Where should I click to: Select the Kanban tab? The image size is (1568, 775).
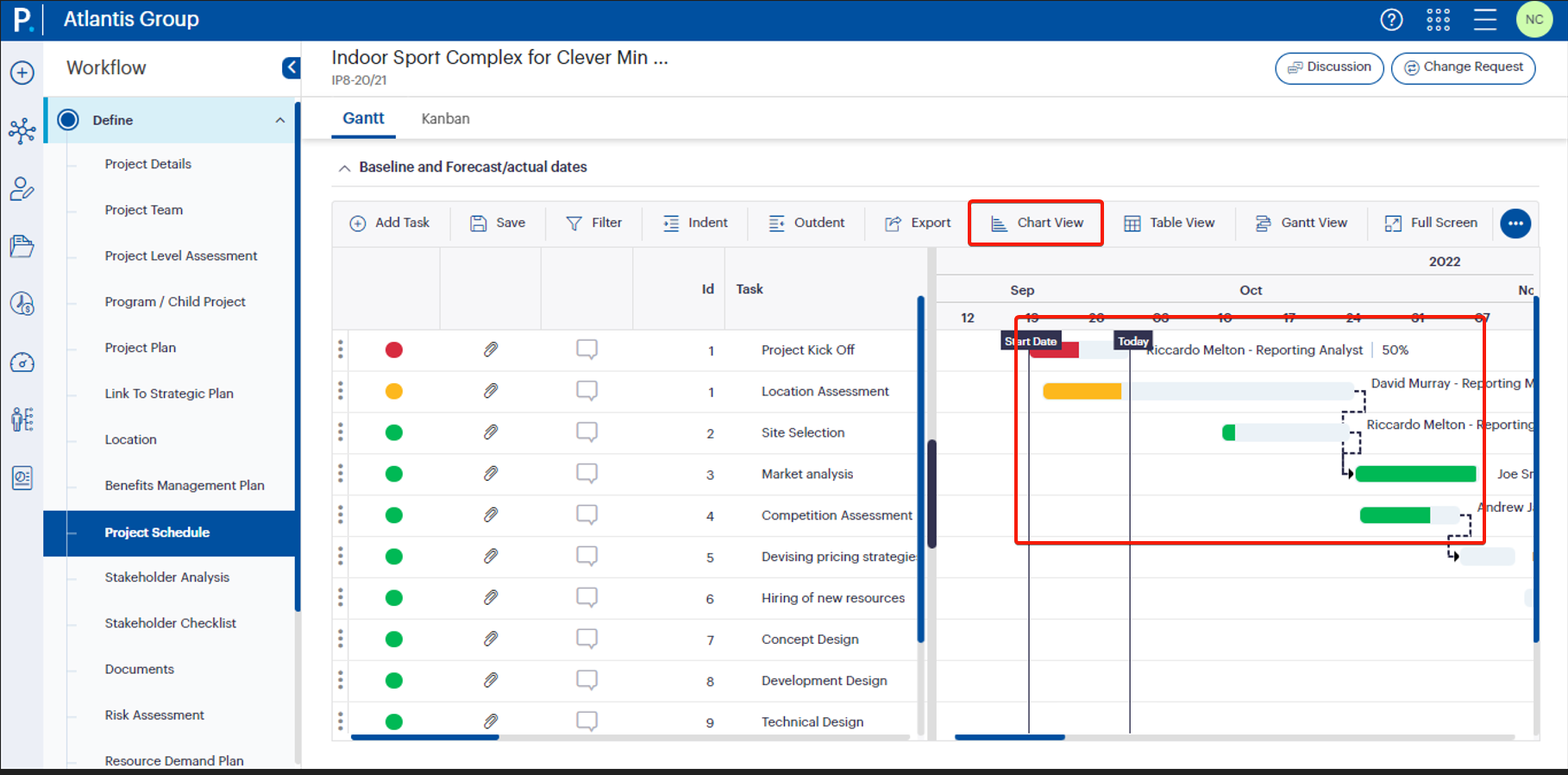pos(445,118)
